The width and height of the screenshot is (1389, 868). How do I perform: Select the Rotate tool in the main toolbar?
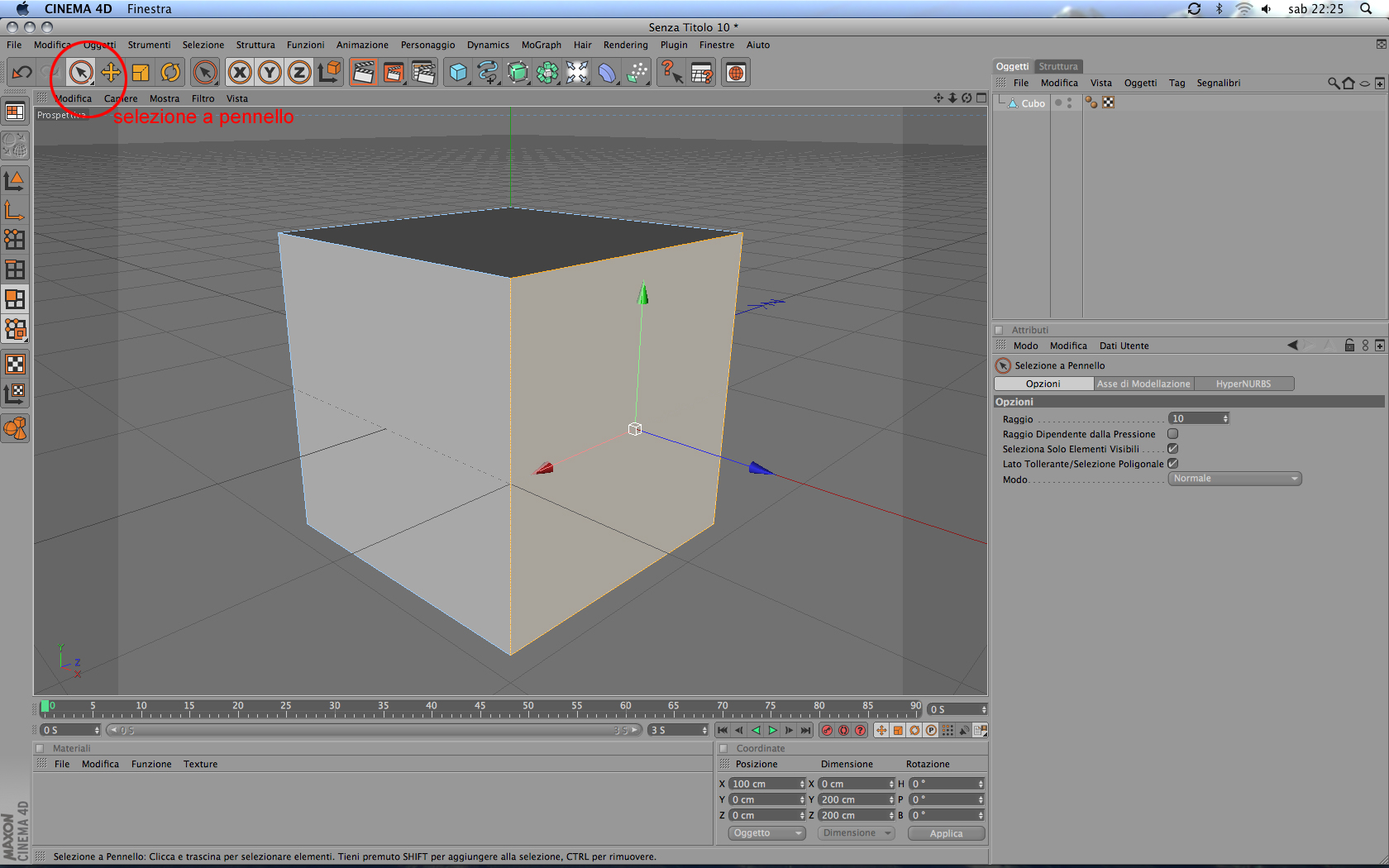coord(170,73)
